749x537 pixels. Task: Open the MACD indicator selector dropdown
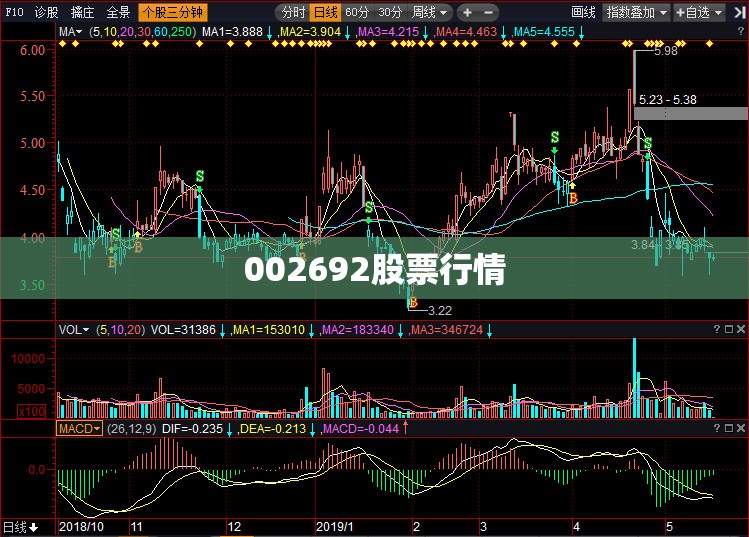click(80, 429)
